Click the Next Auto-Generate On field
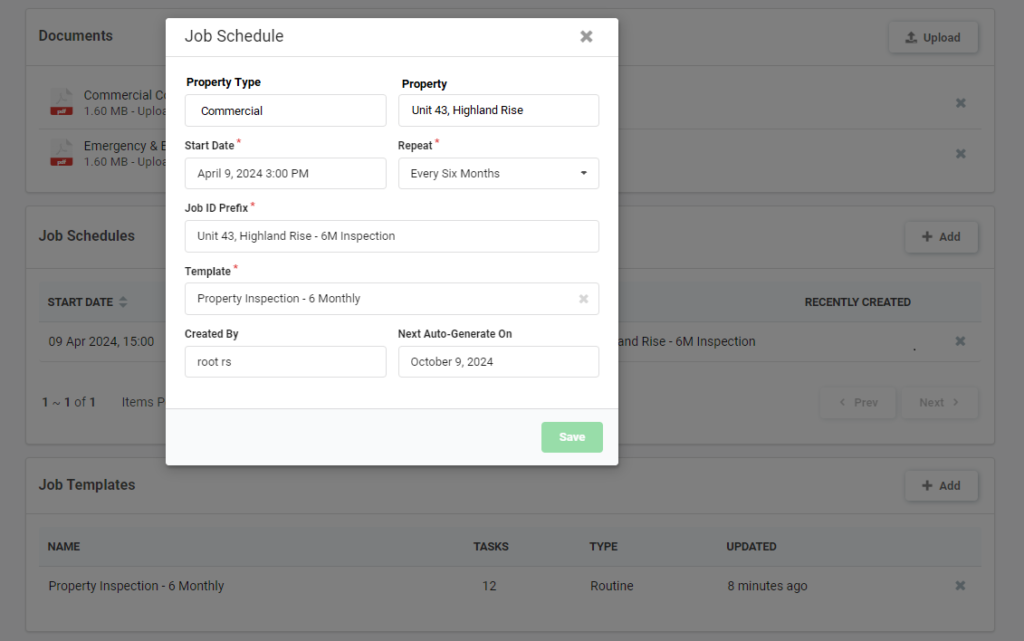The width and height of the screenshot is (1024, 641). click(498, 362)
